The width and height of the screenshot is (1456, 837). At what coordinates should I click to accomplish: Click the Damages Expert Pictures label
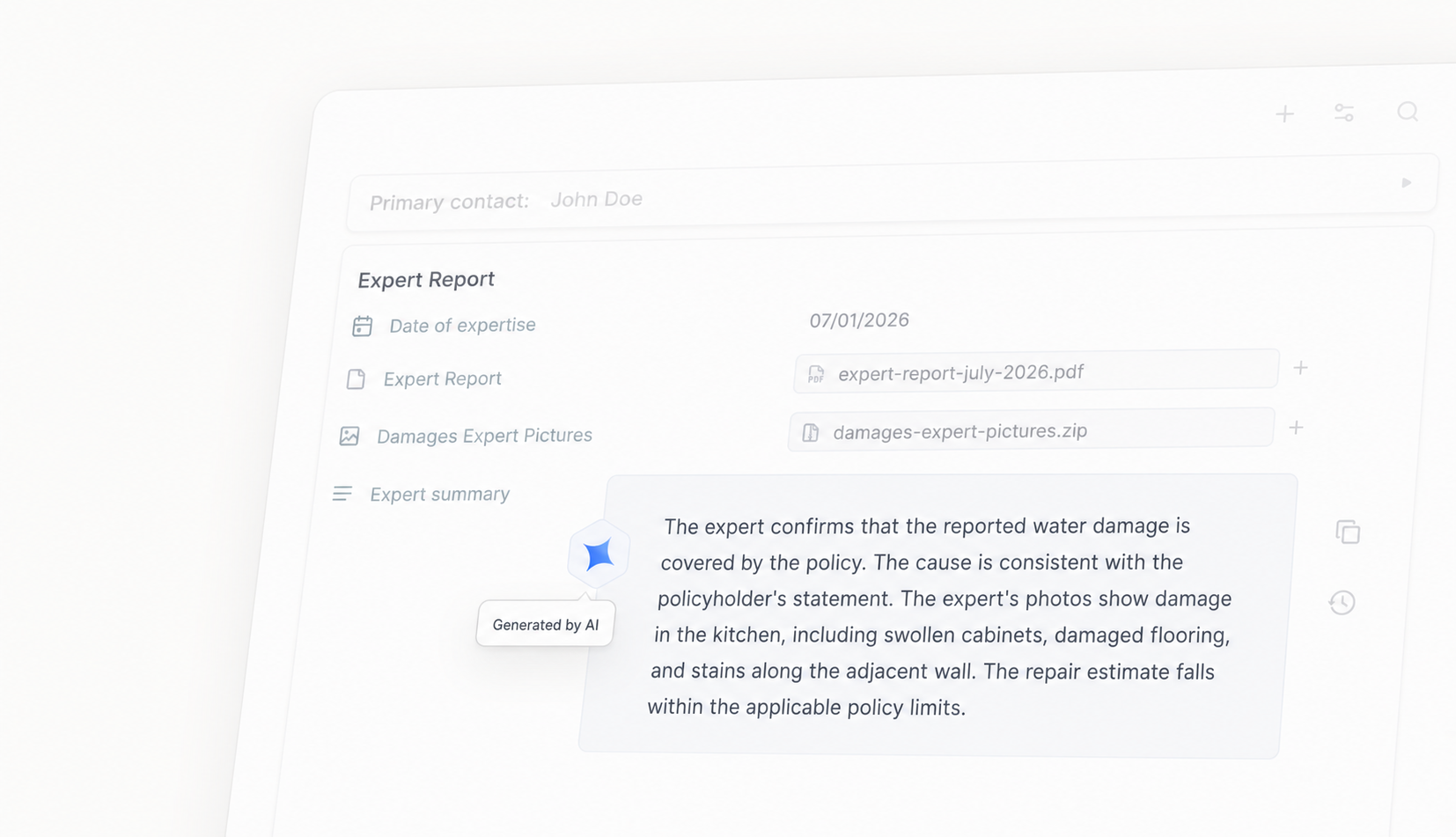click(x=484, y=436)
